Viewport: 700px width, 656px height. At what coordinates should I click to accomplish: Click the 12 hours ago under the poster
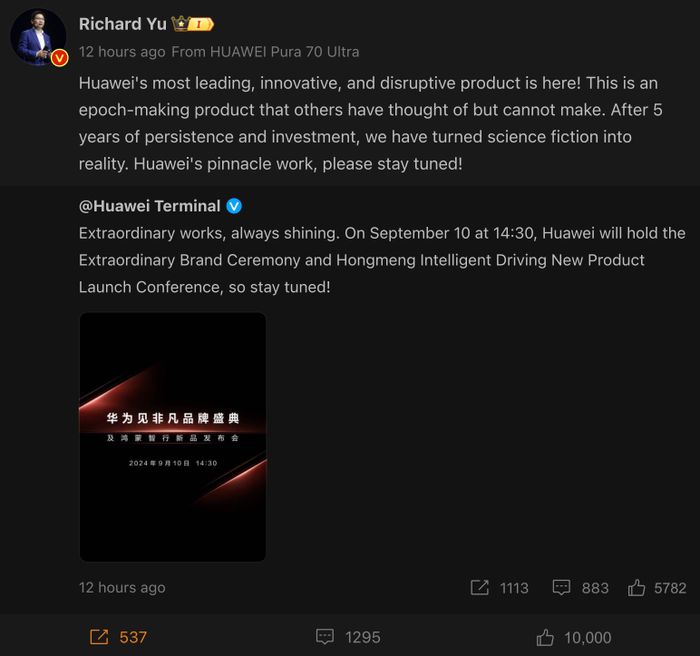coord(122,588)
